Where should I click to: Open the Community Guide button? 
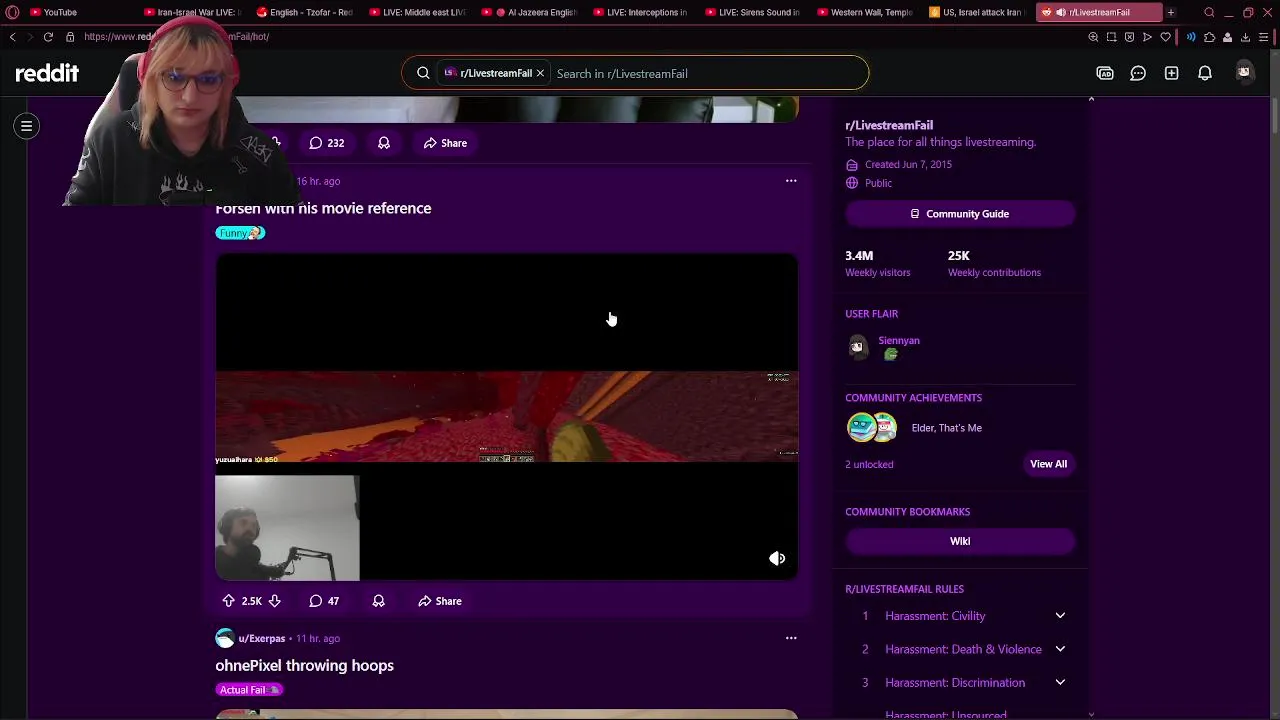(960, 214)
